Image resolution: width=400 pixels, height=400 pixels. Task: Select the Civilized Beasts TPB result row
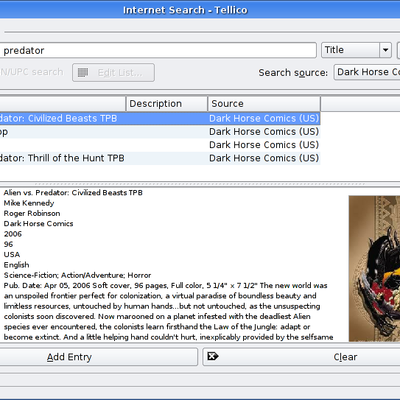click(x=160, y=118)
